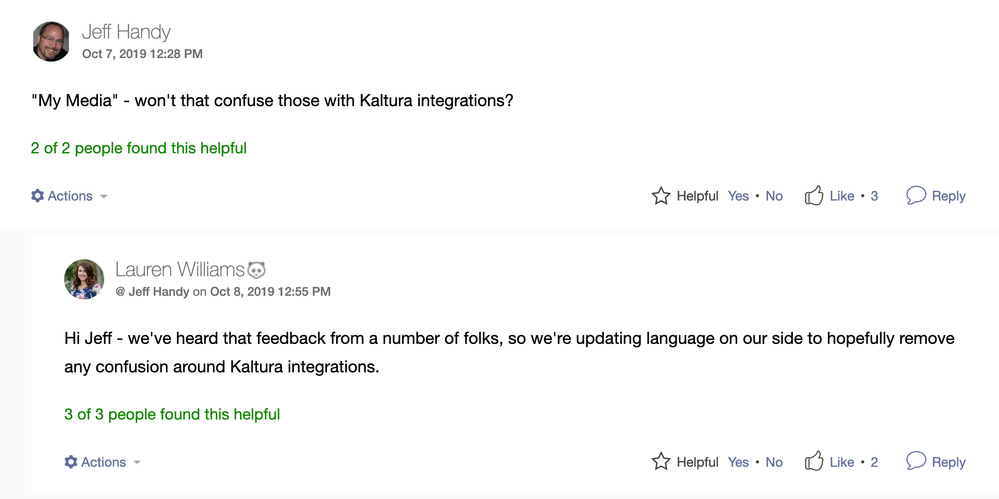Mark Lauren's reply not helpful with No

(x=774, y=462)
